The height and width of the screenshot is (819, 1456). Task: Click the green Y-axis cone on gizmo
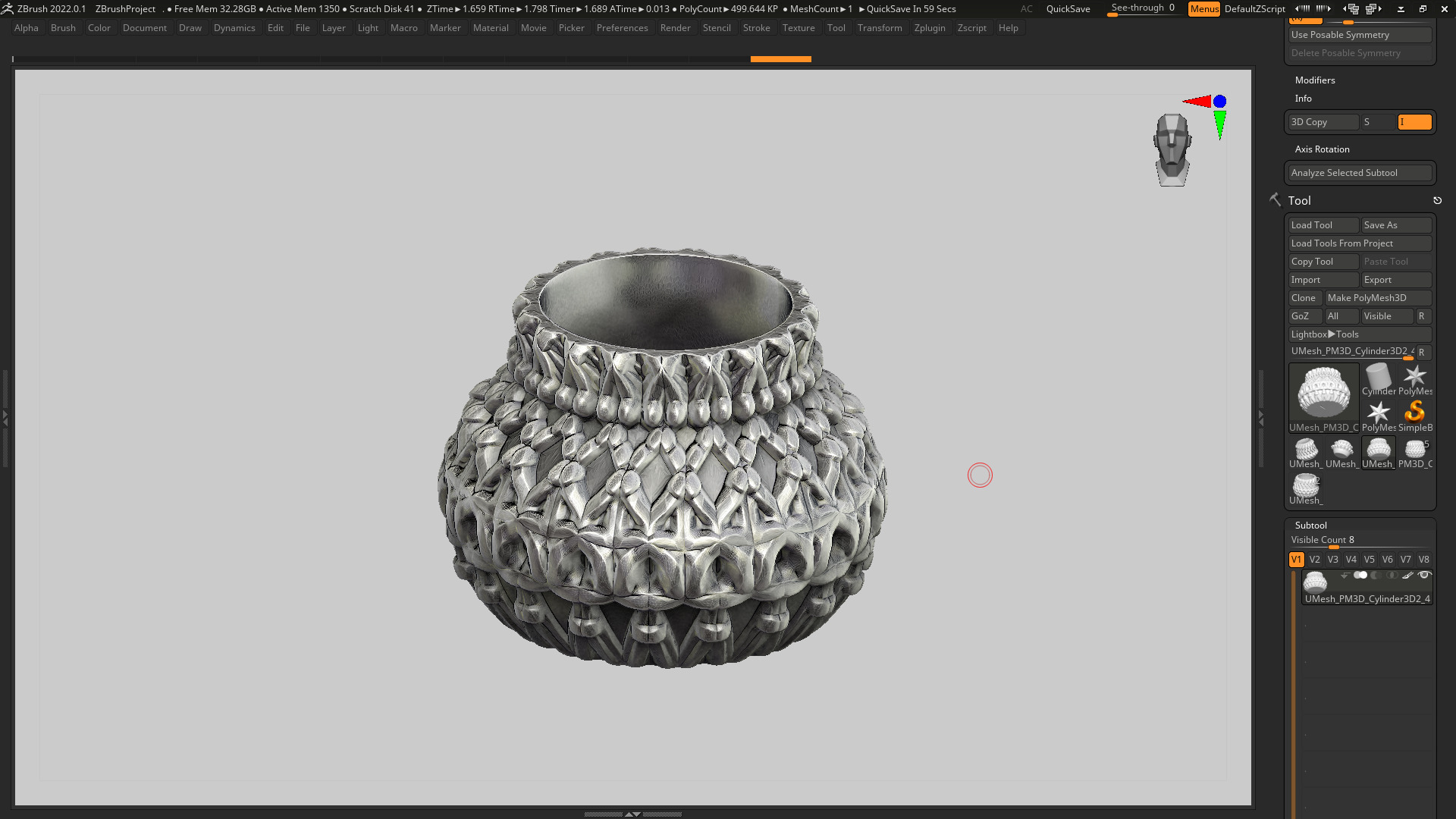pyautogui.click(x=1219, y=125)
